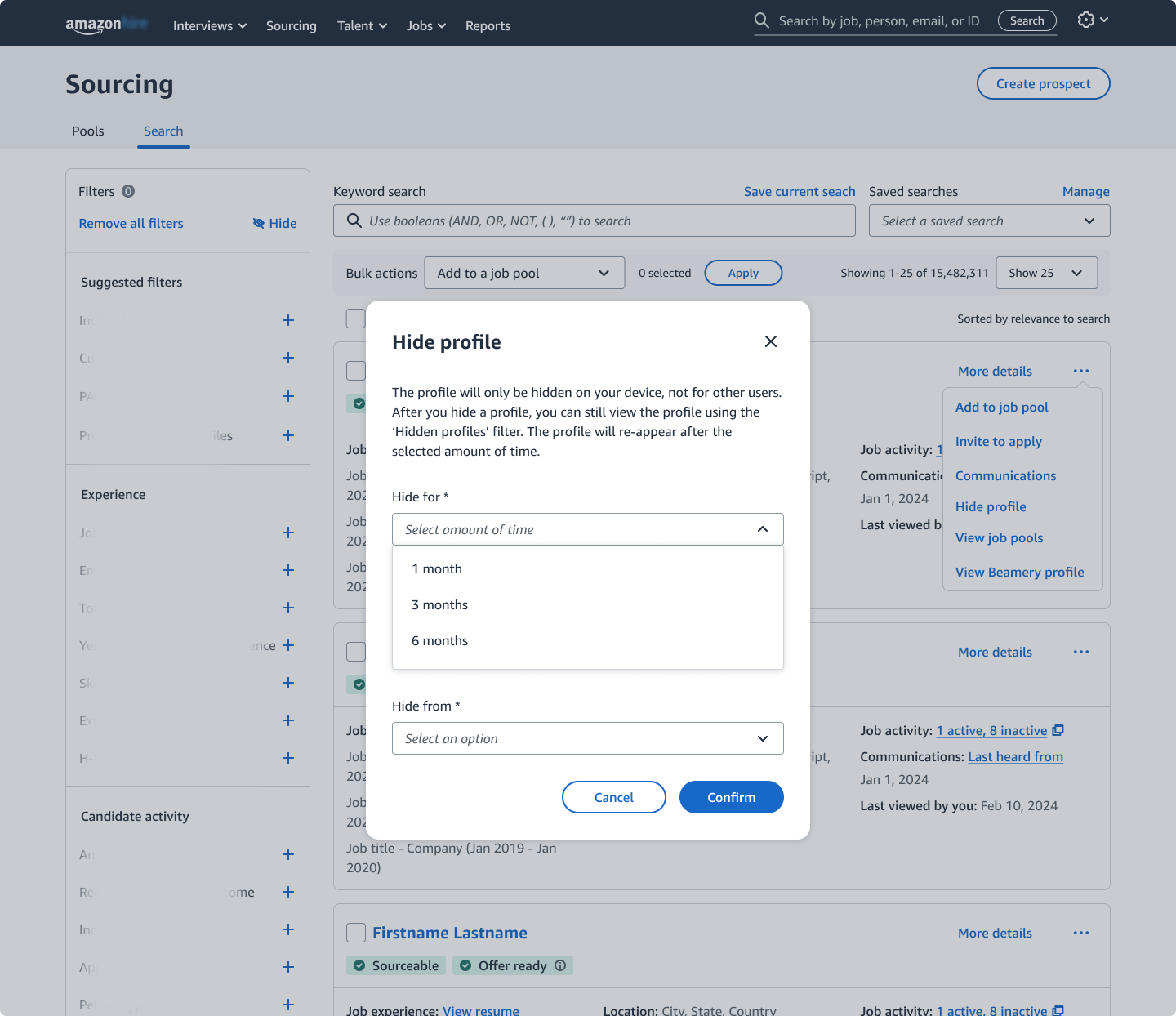This screenshot has width=1176, height=1016.
Task: Focus the top Search by job, person field
Action: pos(880,20)
